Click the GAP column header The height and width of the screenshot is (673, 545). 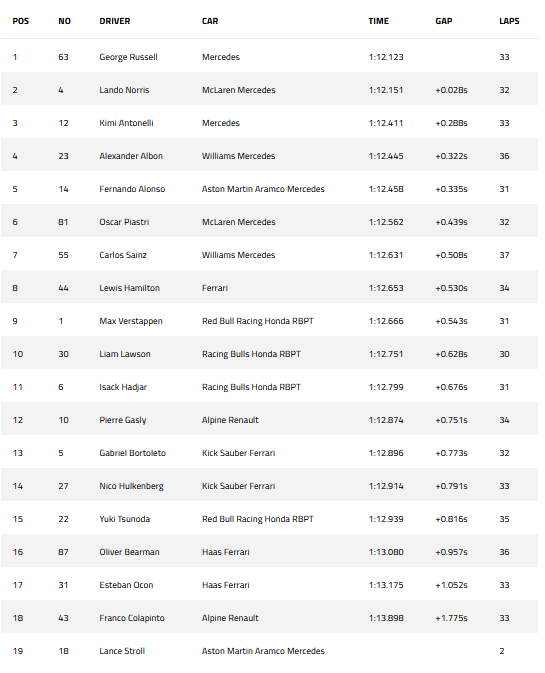[444, 21]
